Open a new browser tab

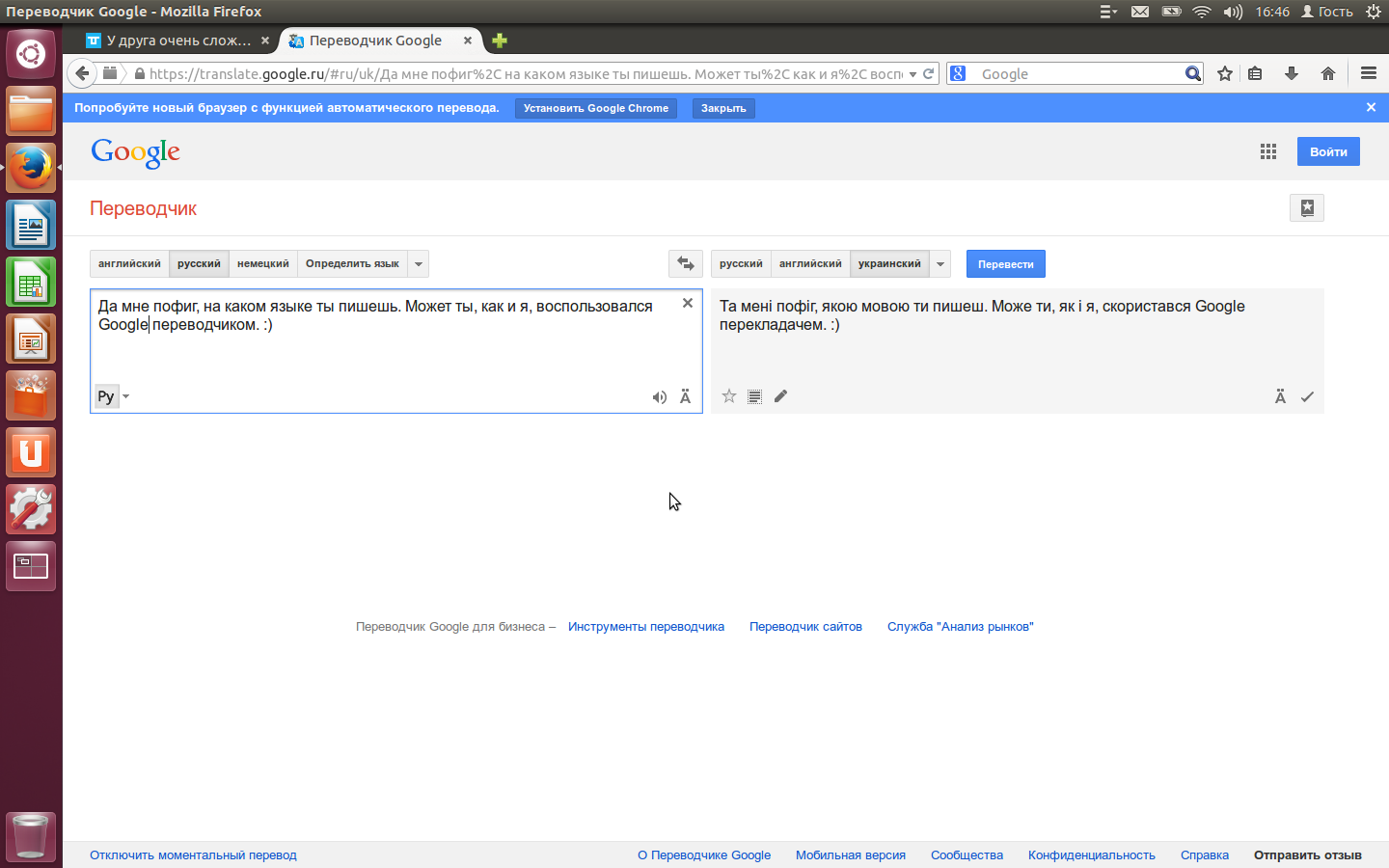[x=499, y=41]
